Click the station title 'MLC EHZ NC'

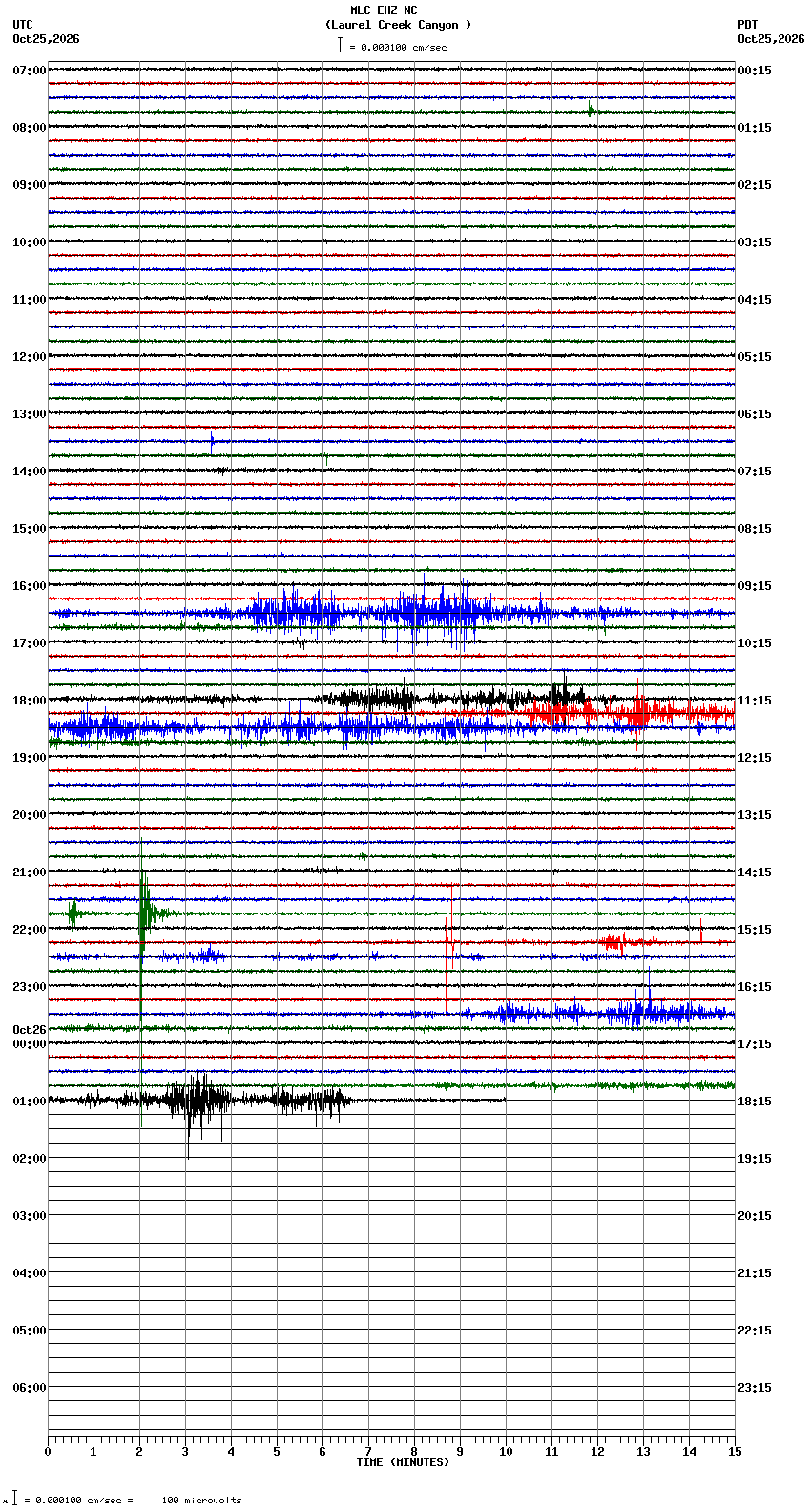click(x=384, y=10)
